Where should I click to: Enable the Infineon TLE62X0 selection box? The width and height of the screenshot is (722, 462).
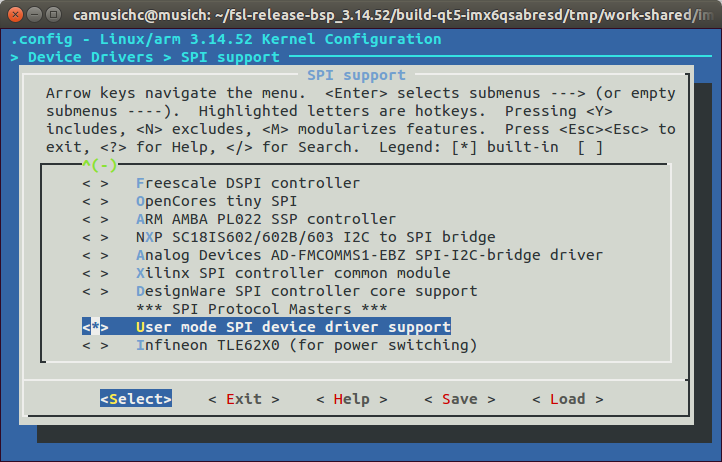(x=96, y=345)
